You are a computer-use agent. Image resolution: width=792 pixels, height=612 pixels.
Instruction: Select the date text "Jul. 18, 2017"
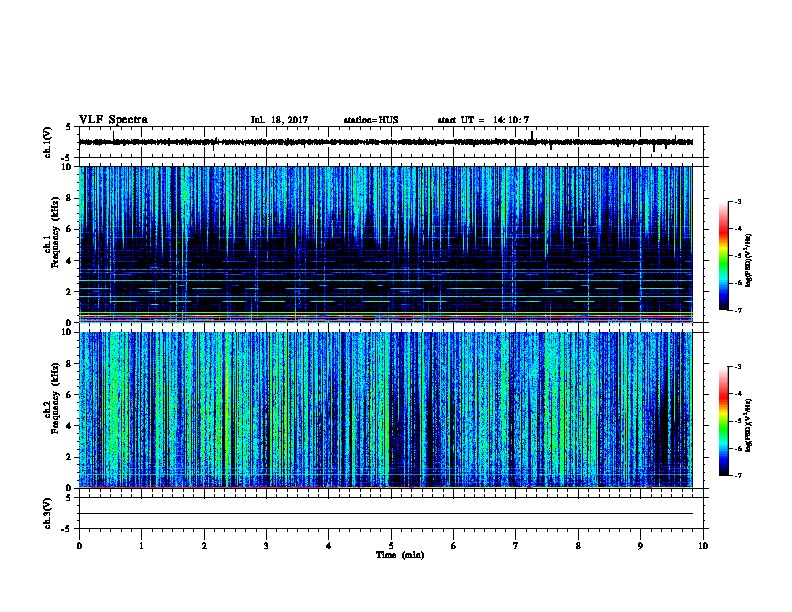(x=279, y=120)
